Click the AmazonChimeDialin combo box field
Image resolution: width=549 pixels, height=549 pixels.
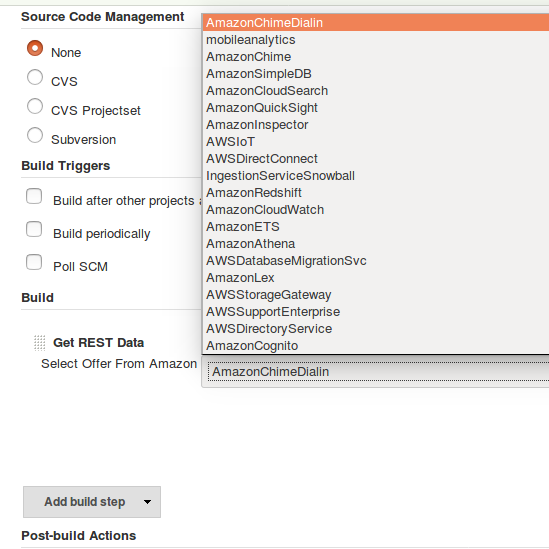[x=375, y=371]
